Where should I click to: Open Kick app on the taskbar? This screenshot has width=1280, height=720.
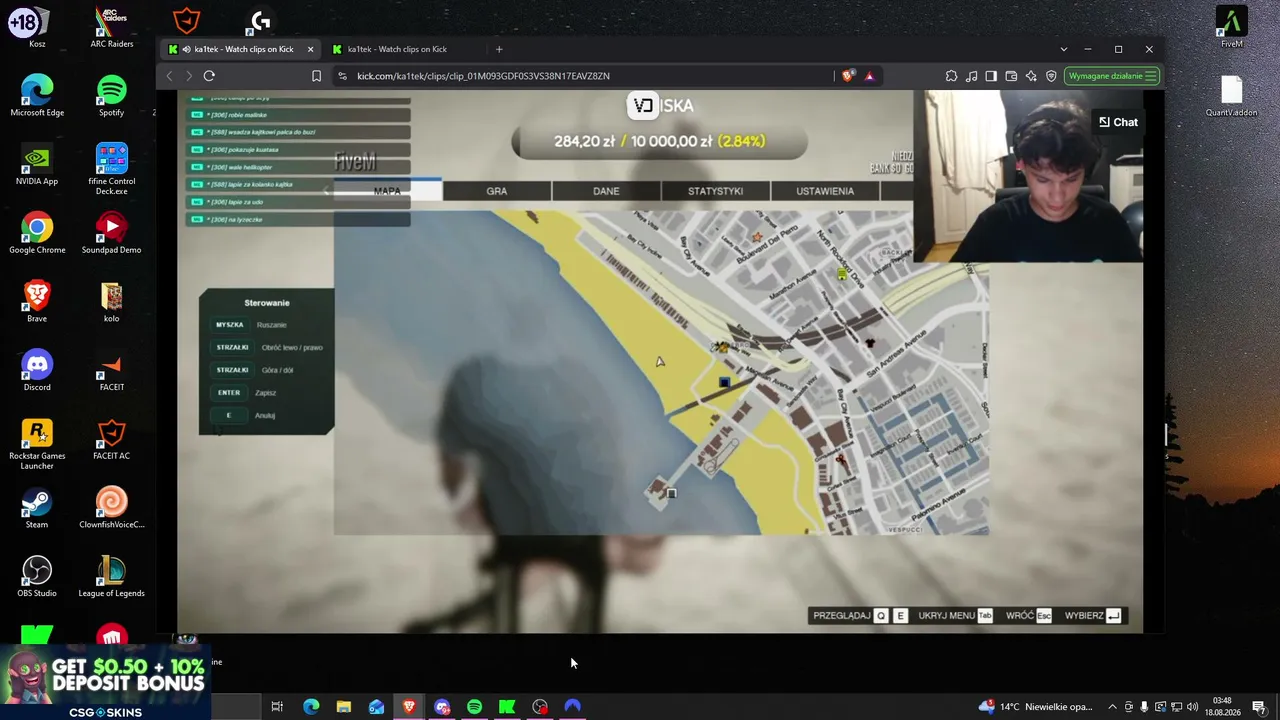(x=507, y=707)
